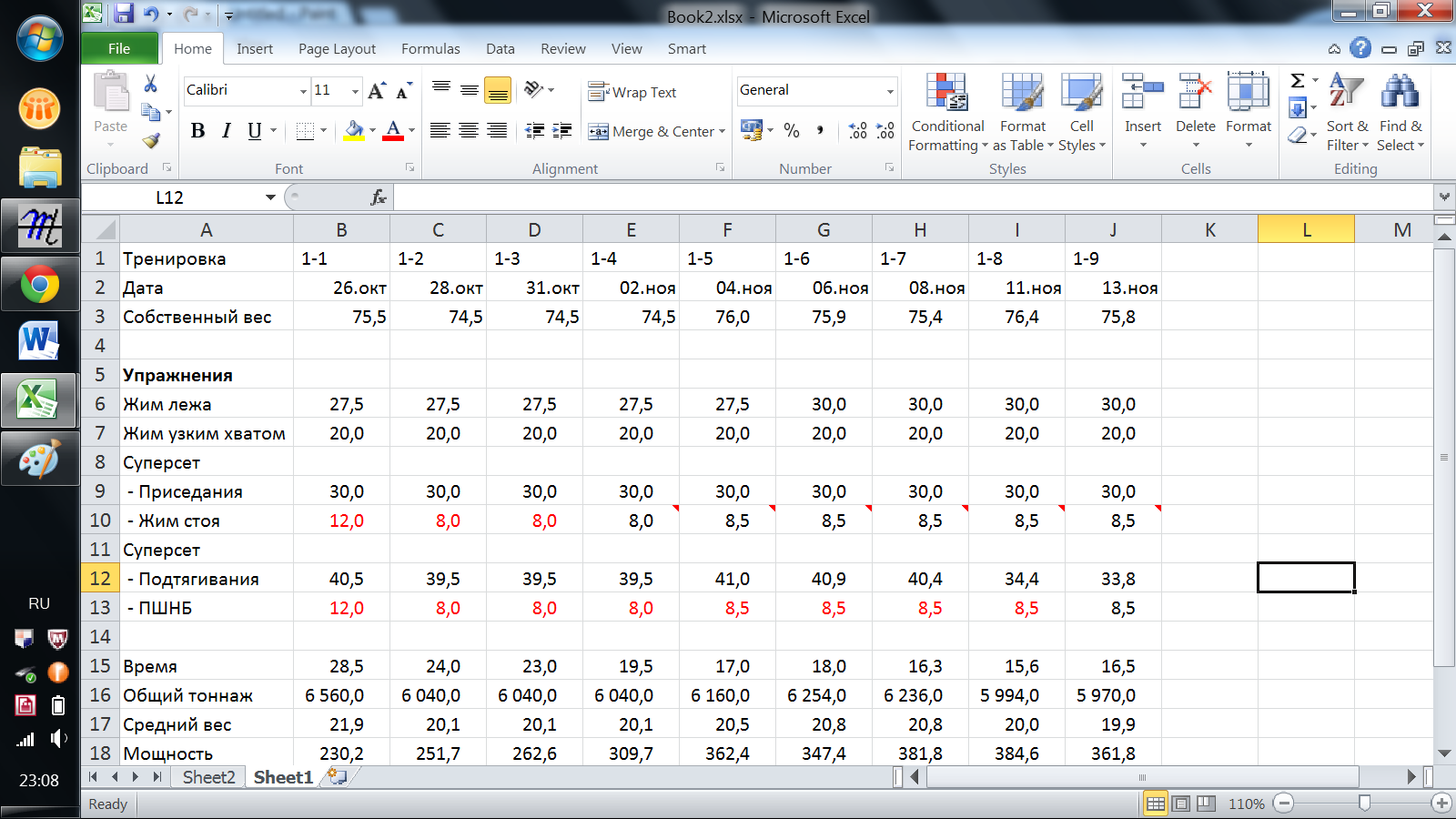Open the General number format dropdown
Screen dimensions: 1456x819
pos(890,91)
